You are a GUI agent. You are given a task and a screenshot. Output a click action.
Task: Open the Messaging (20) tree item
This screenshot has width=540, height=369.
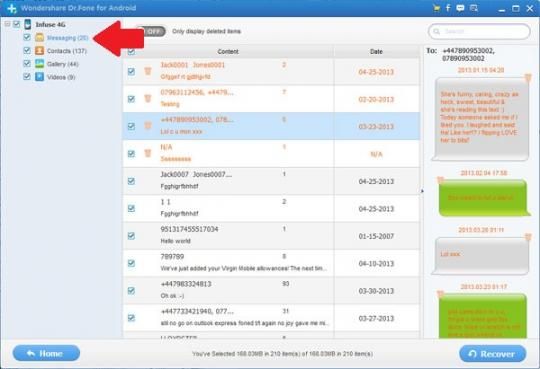(x=68, y=38)
